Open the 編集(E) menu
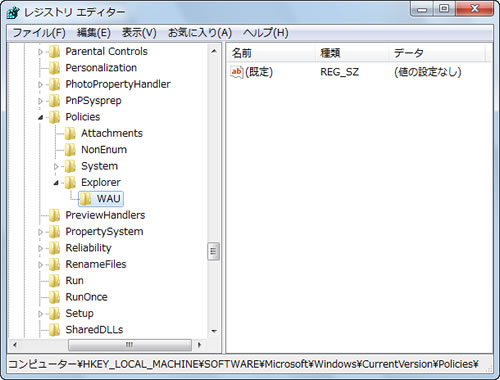This screenshot has height=380, width=500. [94, 33]
